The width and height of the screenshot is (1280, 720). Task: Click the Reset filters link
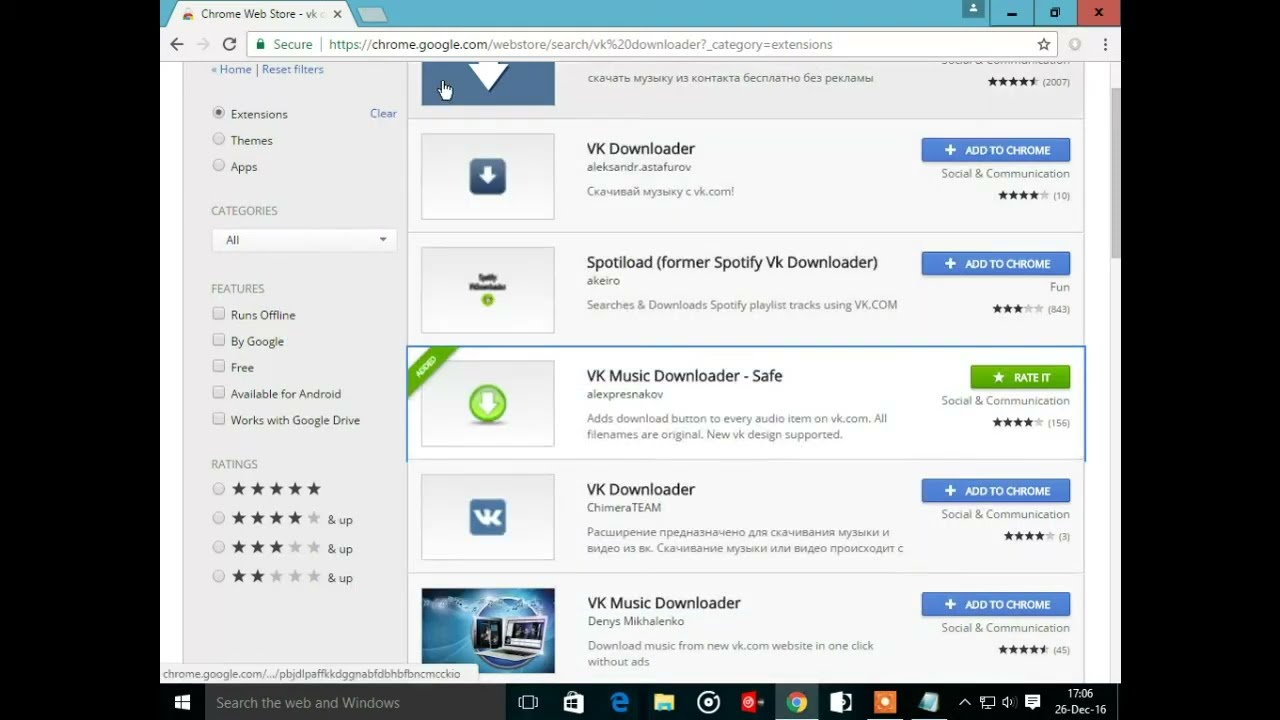(x=292, y=69)
